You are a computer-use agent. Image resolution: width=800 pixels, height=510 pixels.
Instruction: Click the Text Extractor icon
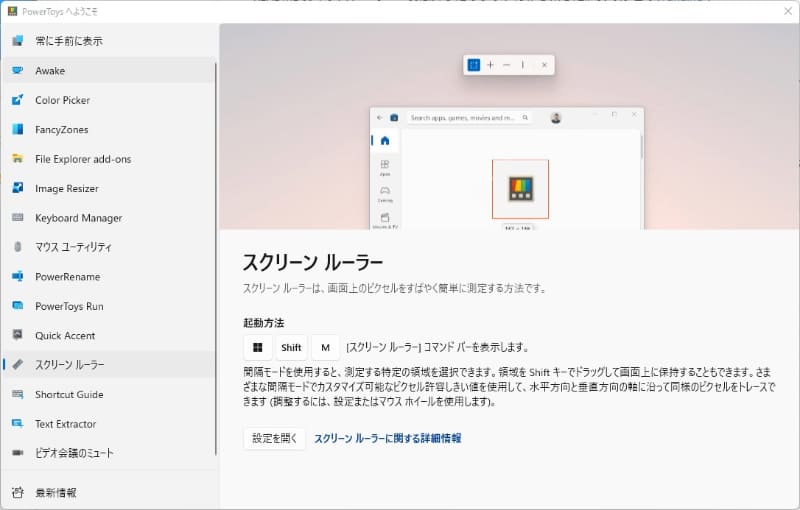[17, 424]
